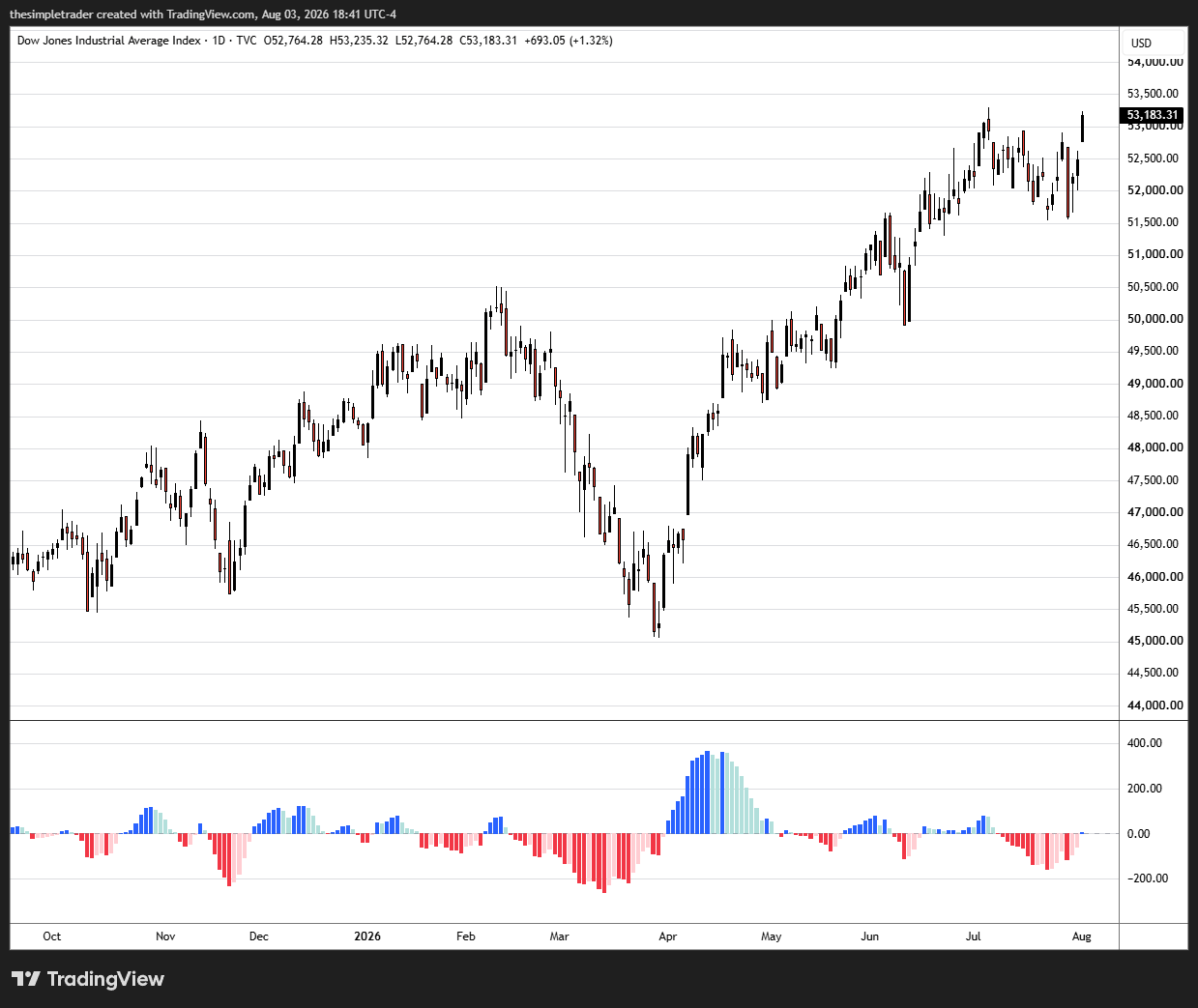The height and width of the screenshot is (1008, 1198).
Task: Click the 47,000.00 price axis label
Action: coord(1155,512)
